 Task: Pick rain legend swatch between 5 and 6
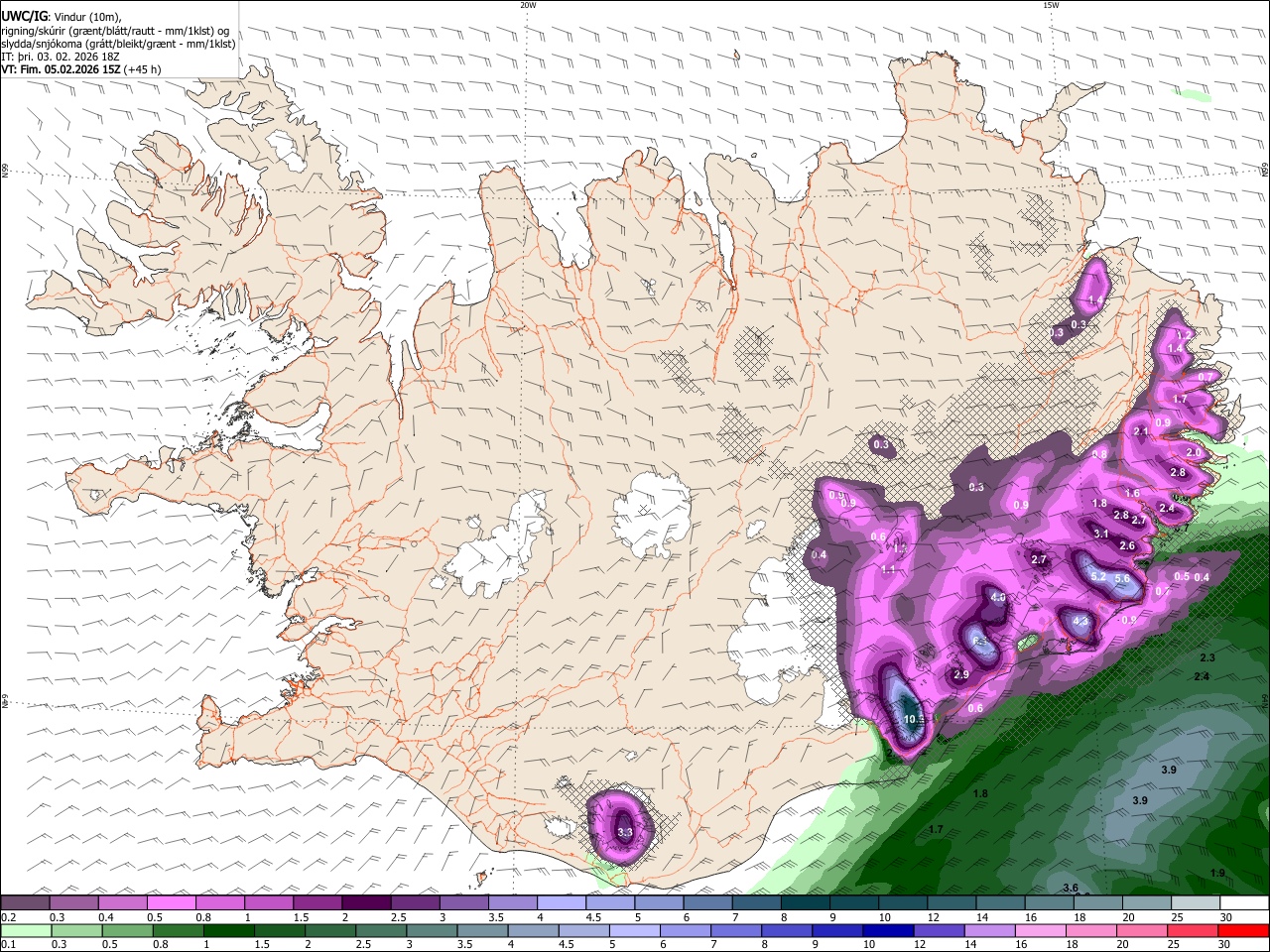[635, 930]
